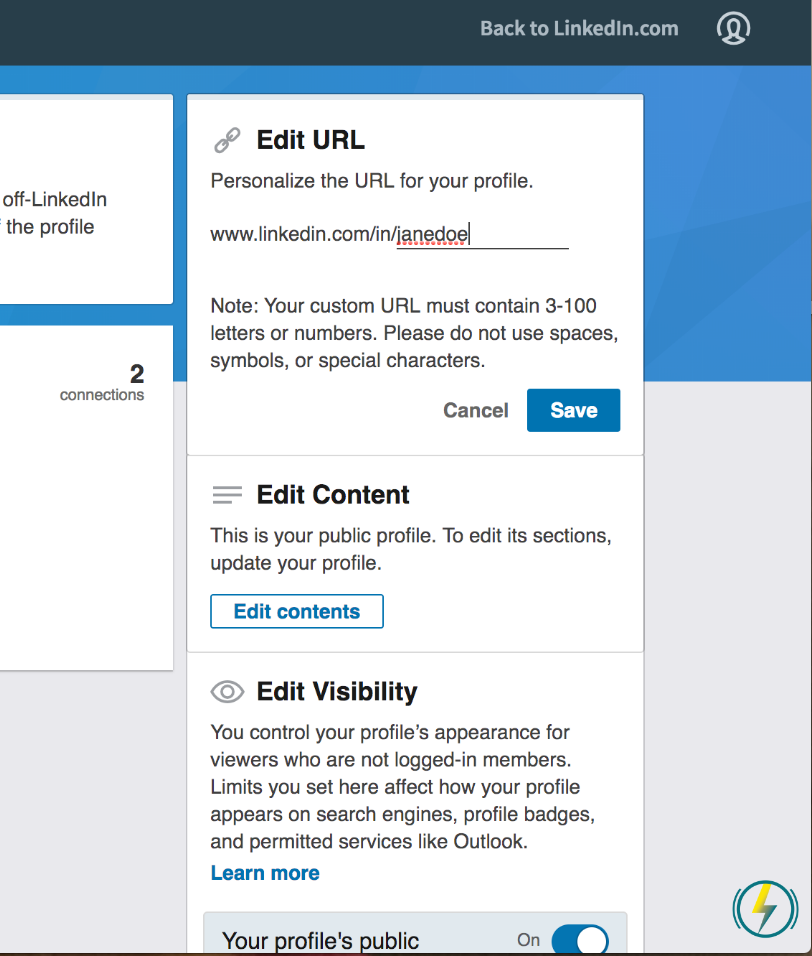Click into the custom URL text field
812x956 pixels.
tap(482, 235)
